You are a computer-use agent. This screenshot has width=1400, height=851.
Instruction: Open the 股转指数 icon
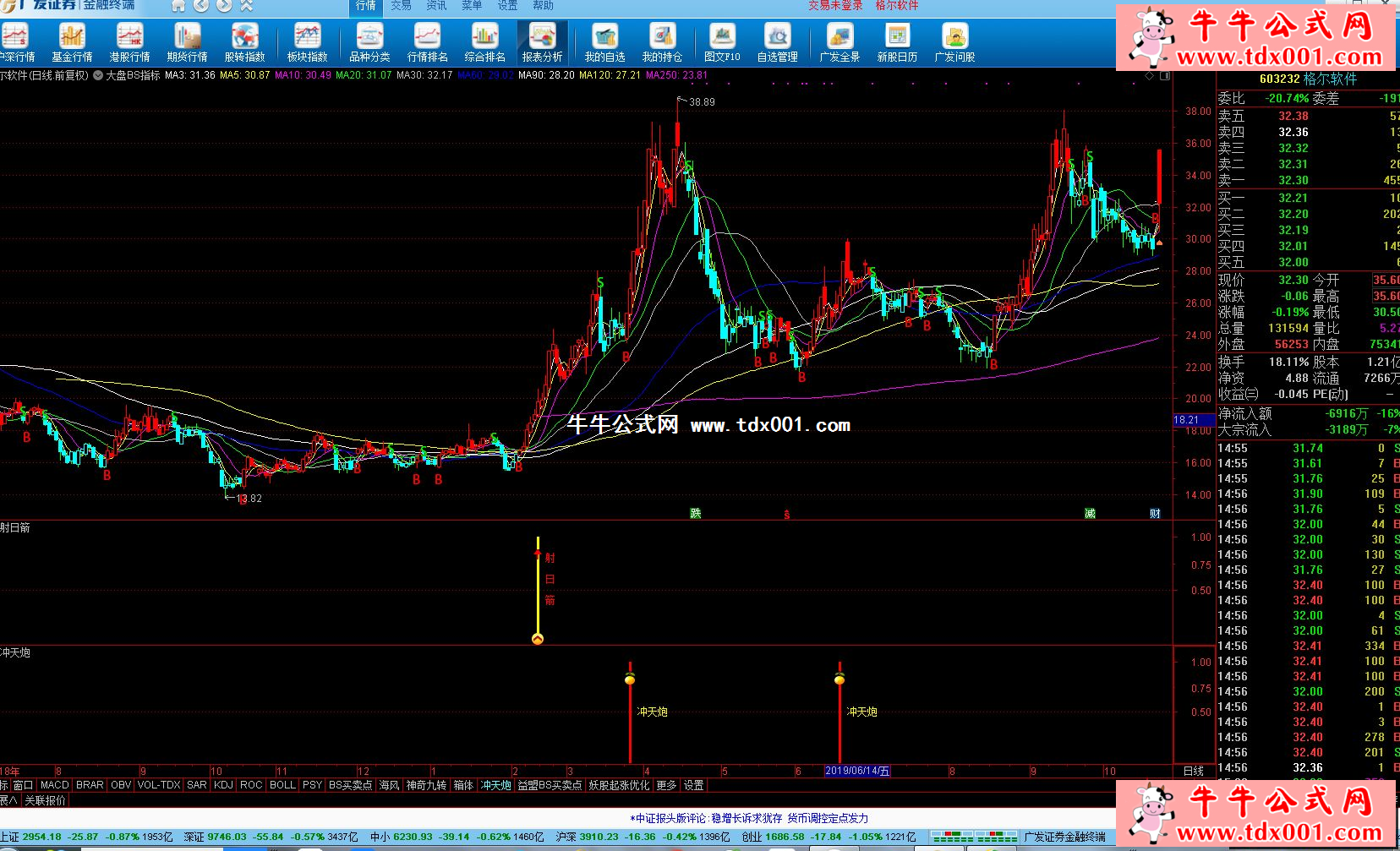(x=244, y=43)
